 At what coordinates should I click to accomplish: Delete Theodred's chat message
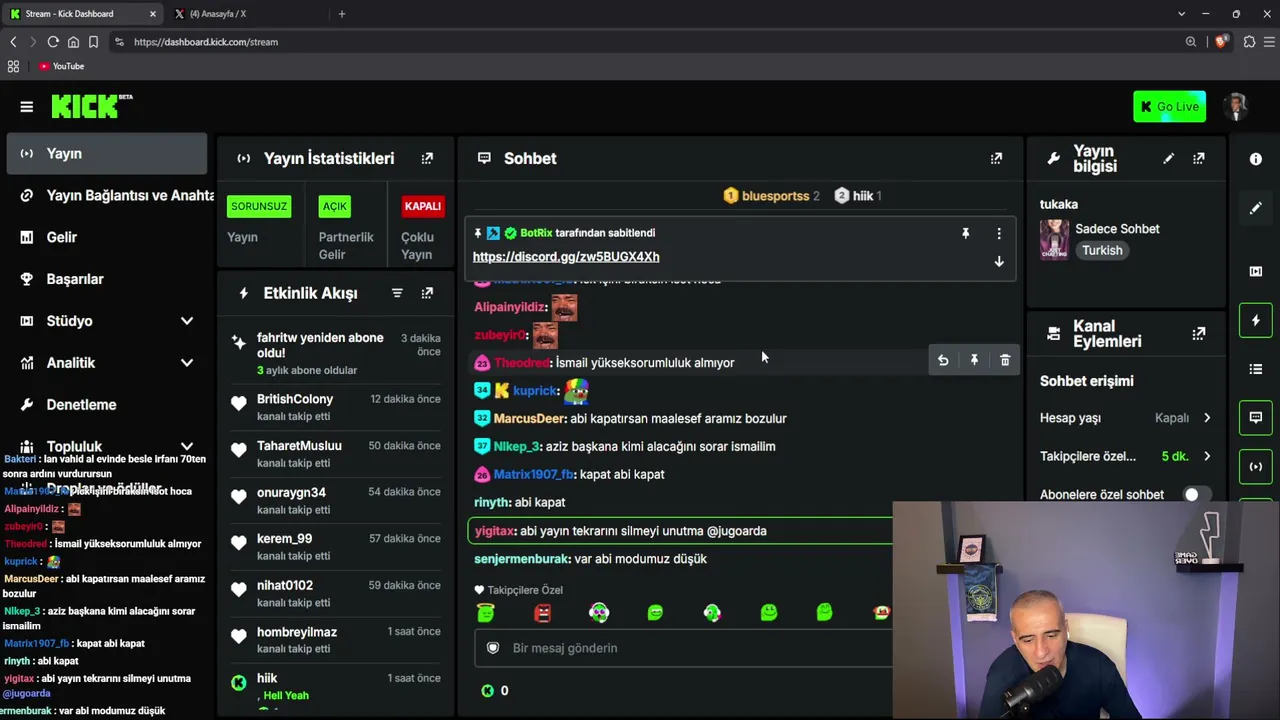tap(1005, 360)
